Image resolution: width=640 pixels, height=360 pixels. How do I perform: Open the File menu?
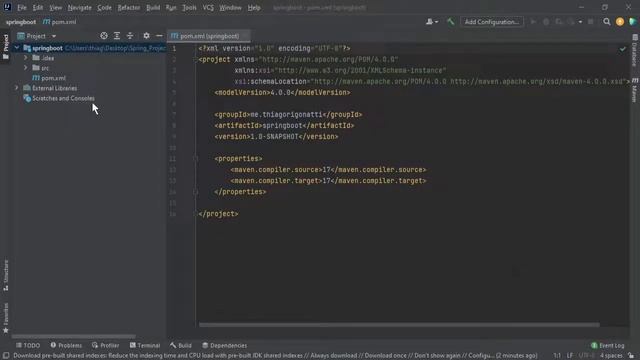(22, 8)
